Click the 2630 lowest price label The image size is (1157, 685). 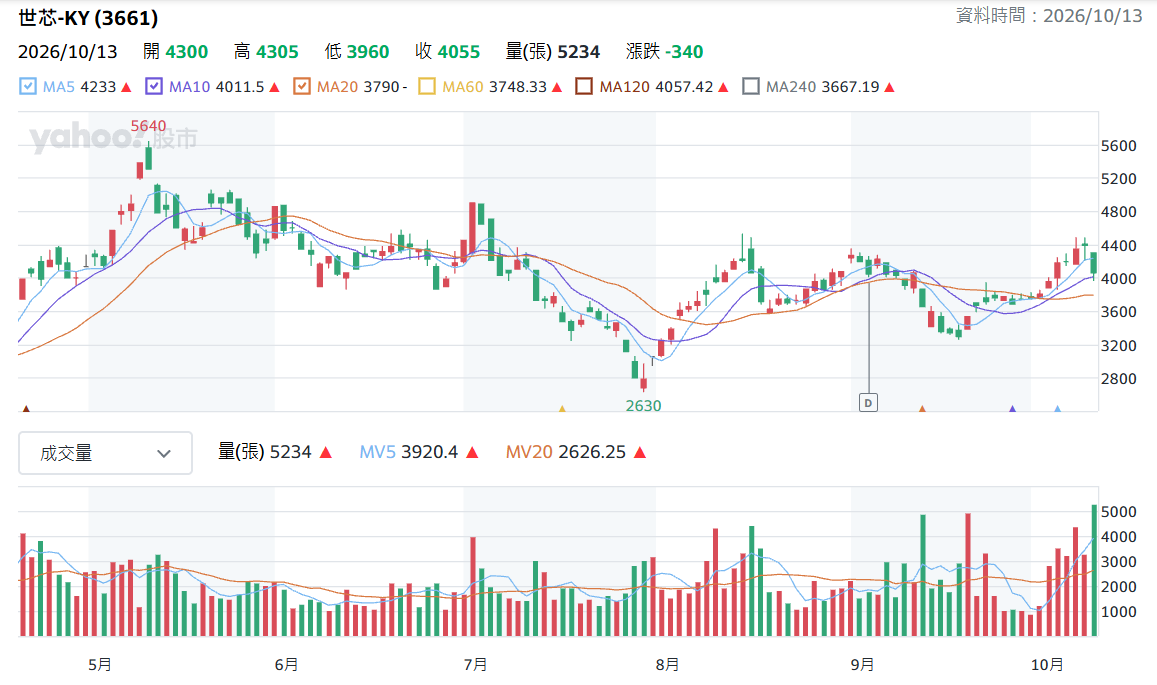643,406
